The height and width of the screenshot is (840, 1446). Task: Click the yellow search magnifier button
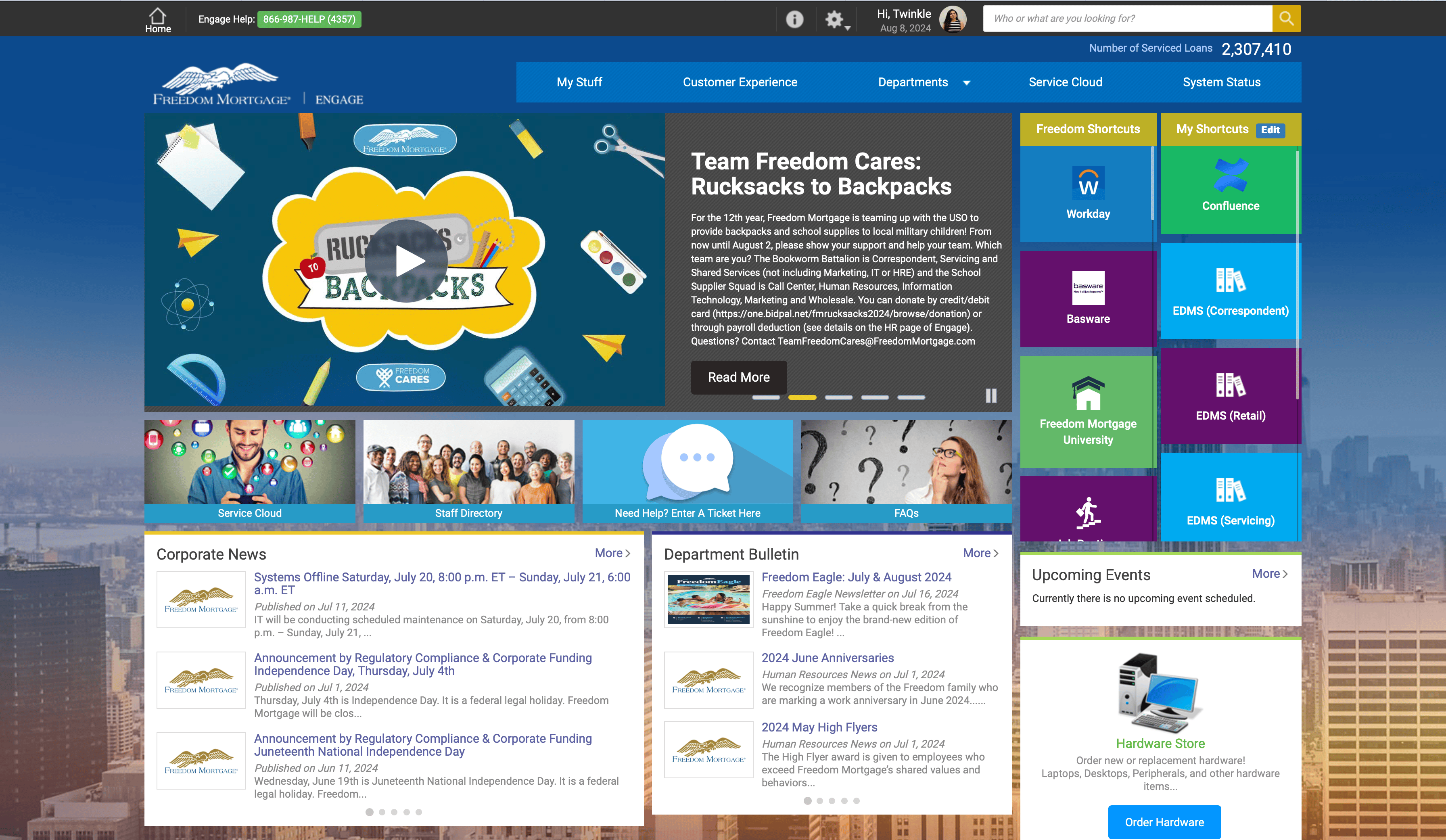(1286, 19)
